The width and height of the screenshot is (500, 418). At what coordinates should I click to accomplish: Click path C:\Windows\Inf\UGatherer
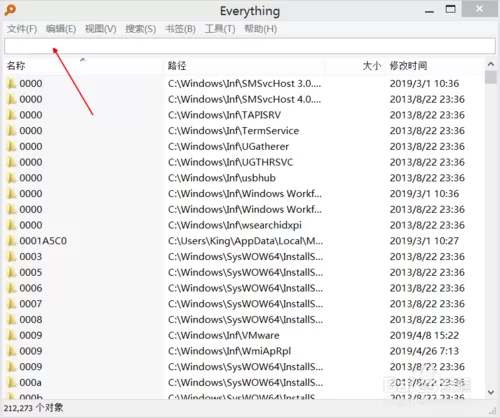pos(228,146)
